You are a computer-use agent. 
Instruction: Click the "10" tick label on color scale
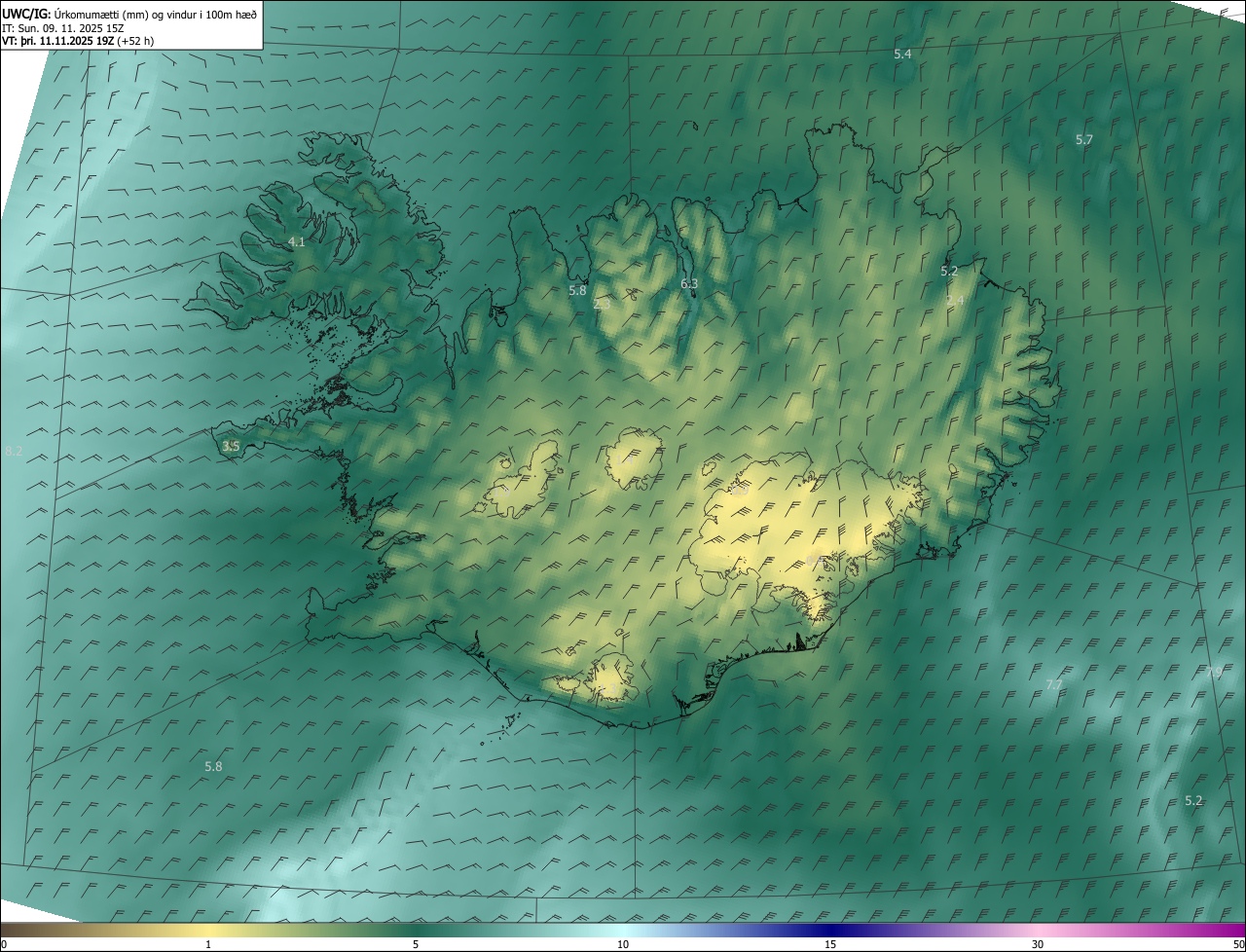pyautogui.click(x=623, y=945)
